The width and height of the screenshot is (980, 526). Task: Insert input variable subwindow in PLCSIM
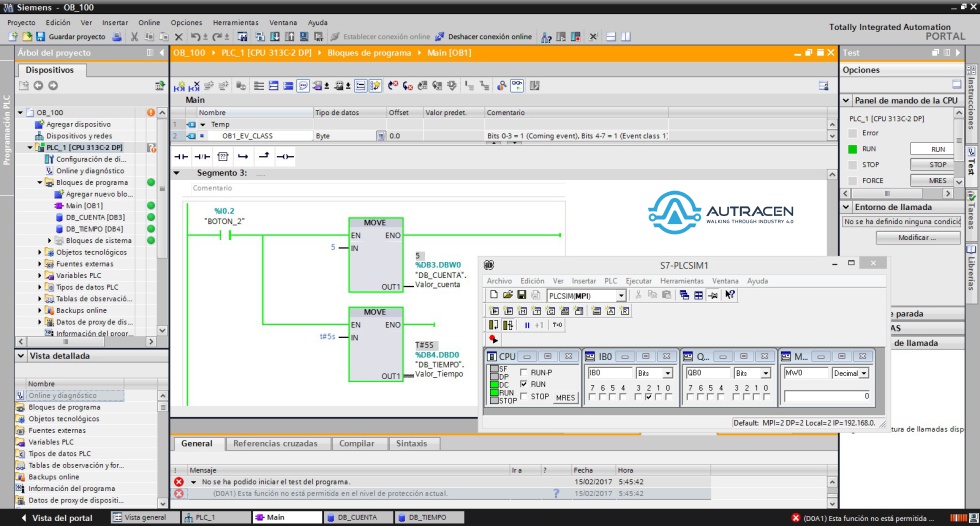click(x=494, y=310)
